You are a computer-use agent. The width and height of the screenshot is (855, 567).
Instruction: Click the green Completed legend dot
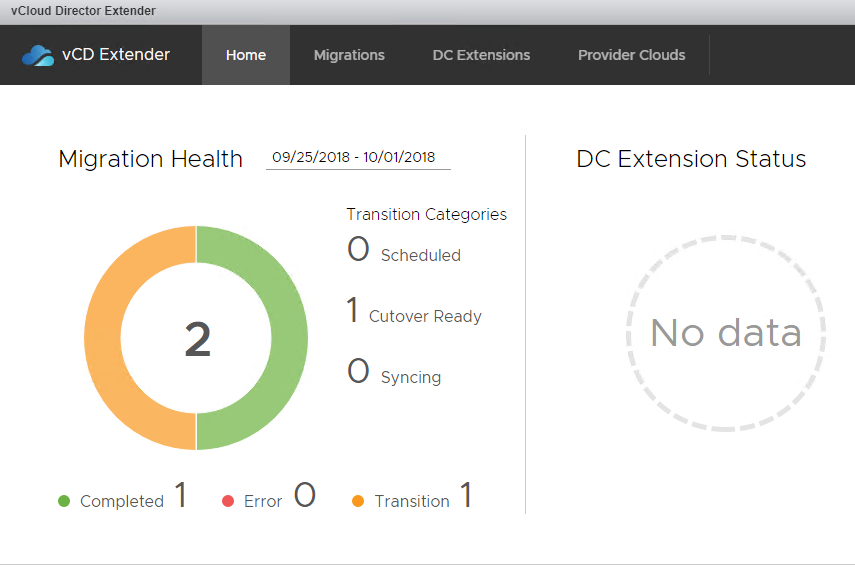[64, 501]
